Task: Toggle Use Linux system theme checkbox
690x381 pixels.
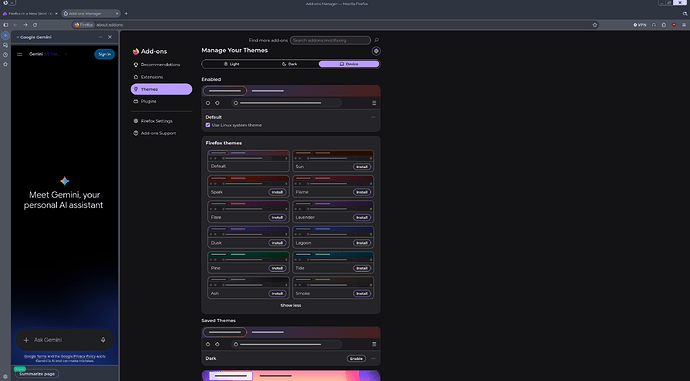Action: 208,125
